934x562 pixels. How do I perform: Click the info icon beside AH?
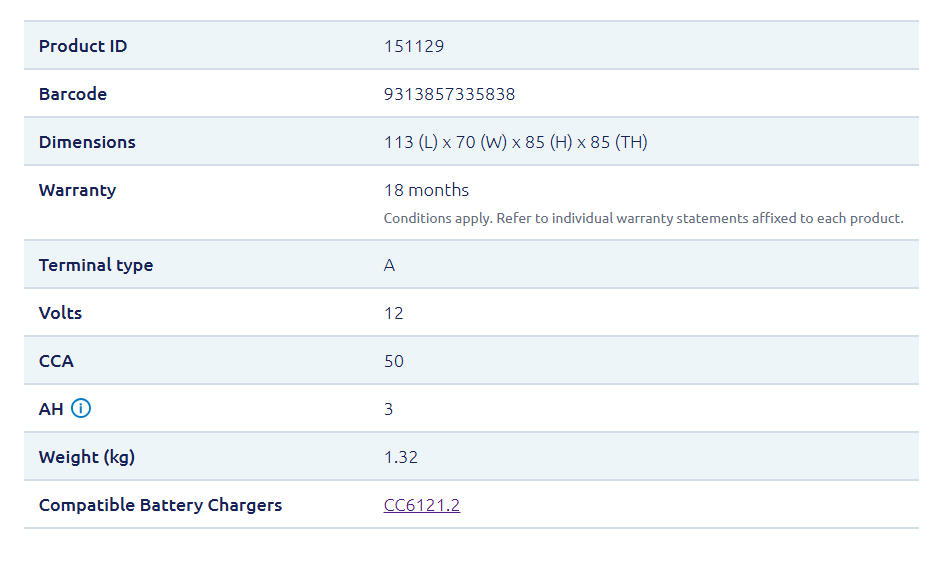coord(81,408)
